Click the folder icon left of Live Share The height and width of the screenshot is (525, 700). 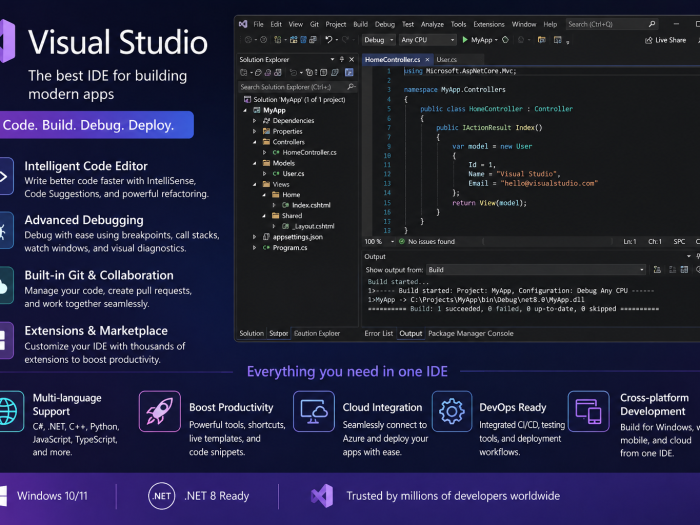coord(542,40)
